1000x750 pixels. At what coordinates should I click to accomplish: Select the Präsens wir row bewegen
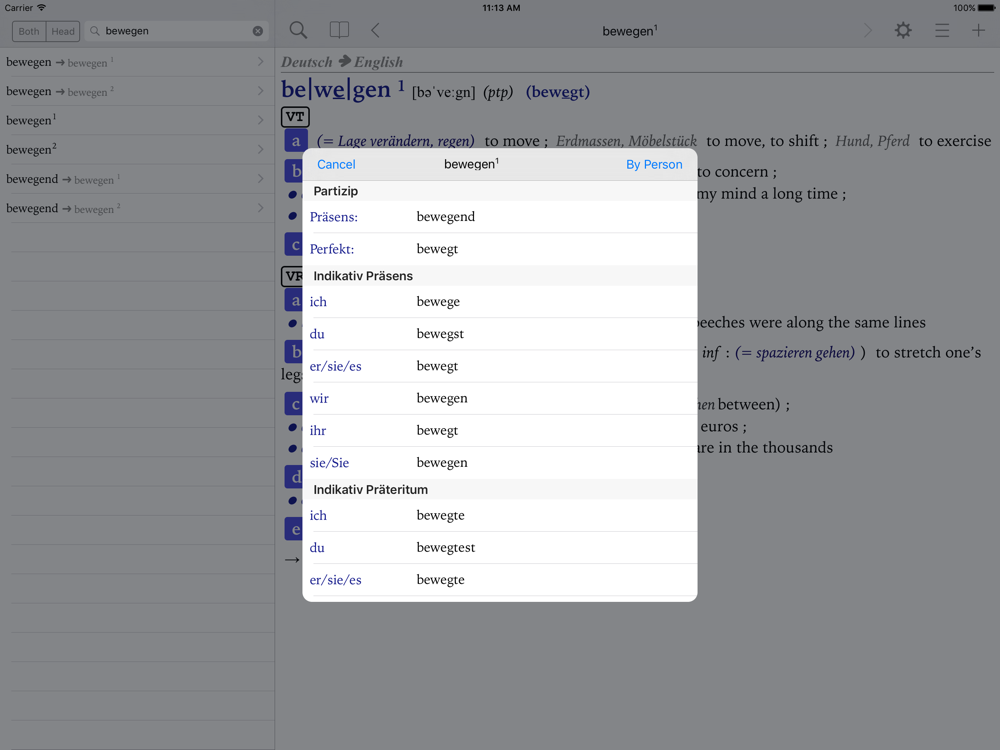tap(499, 398)
